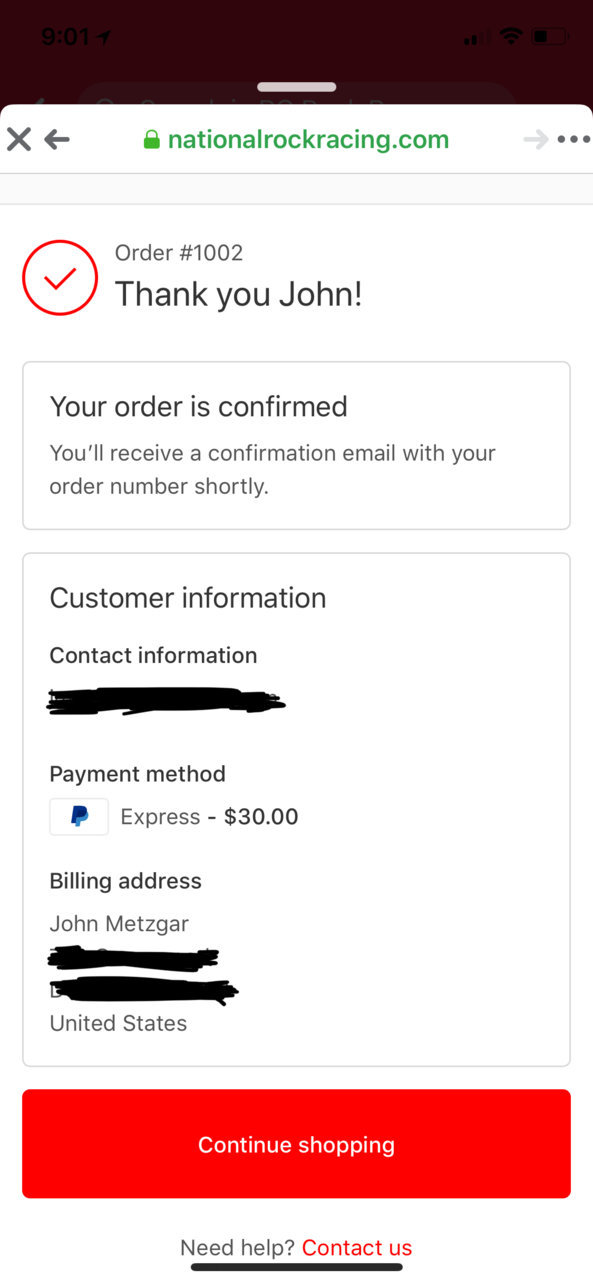This screenshot has width=593, height=1279.
Task: Tap the 9:01 clock in status bar
Action: click(x=66, y=37)
